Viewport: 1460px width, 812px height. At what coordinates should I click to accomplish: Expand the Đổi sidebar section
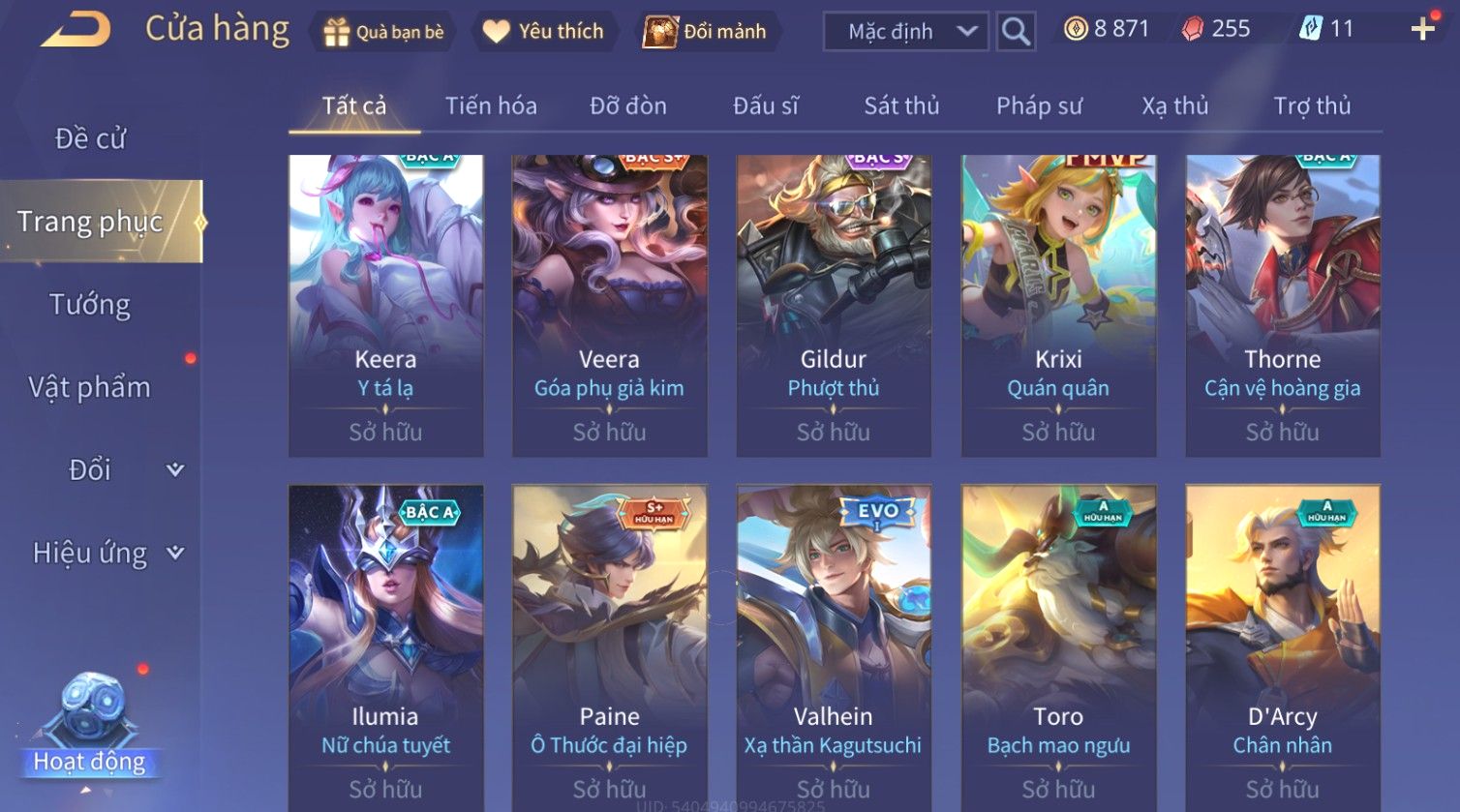point(175,469)
